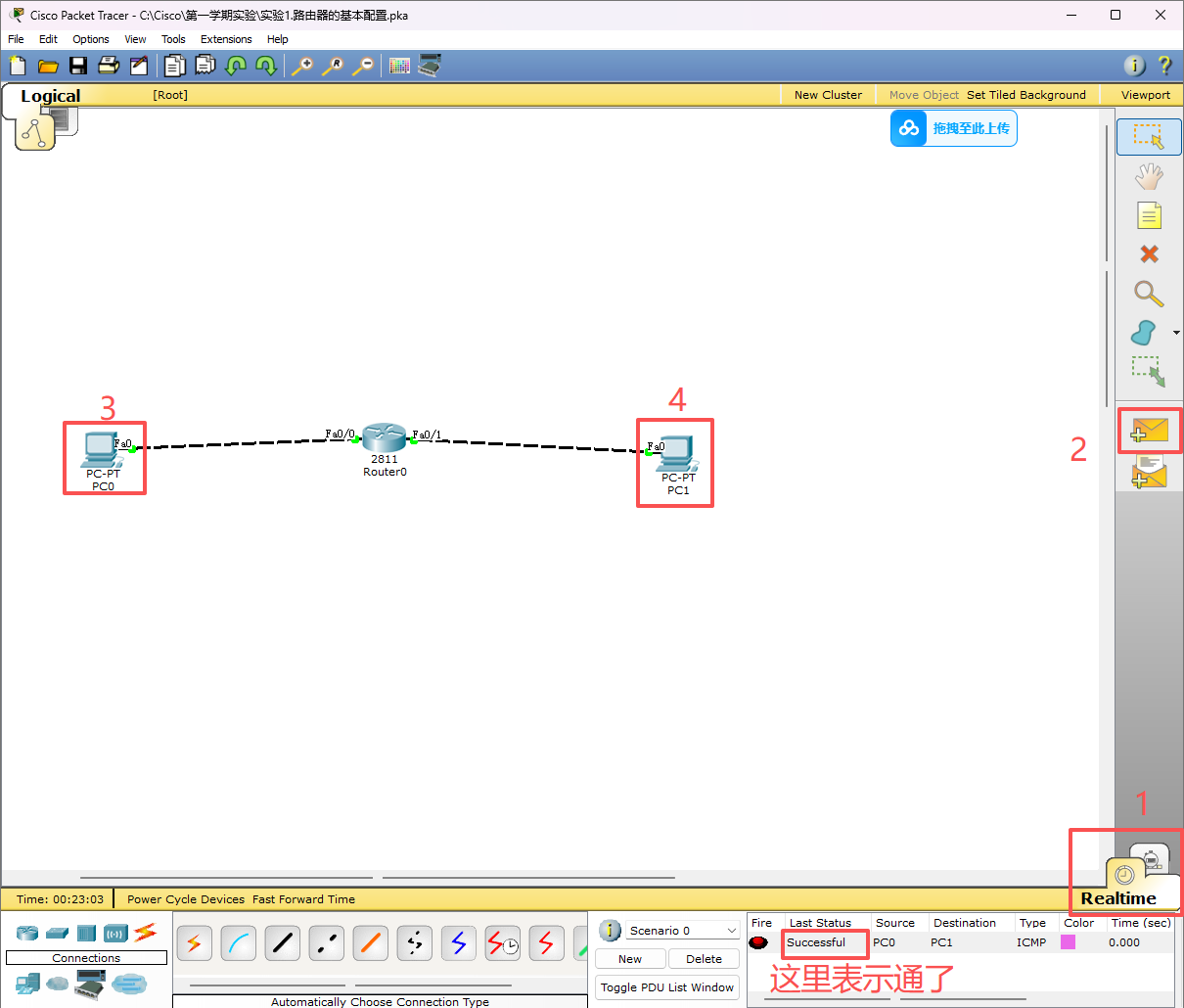Open the Drawing Palette icon
Screen dimensions: 1184x1008
[x=399, y=66]
